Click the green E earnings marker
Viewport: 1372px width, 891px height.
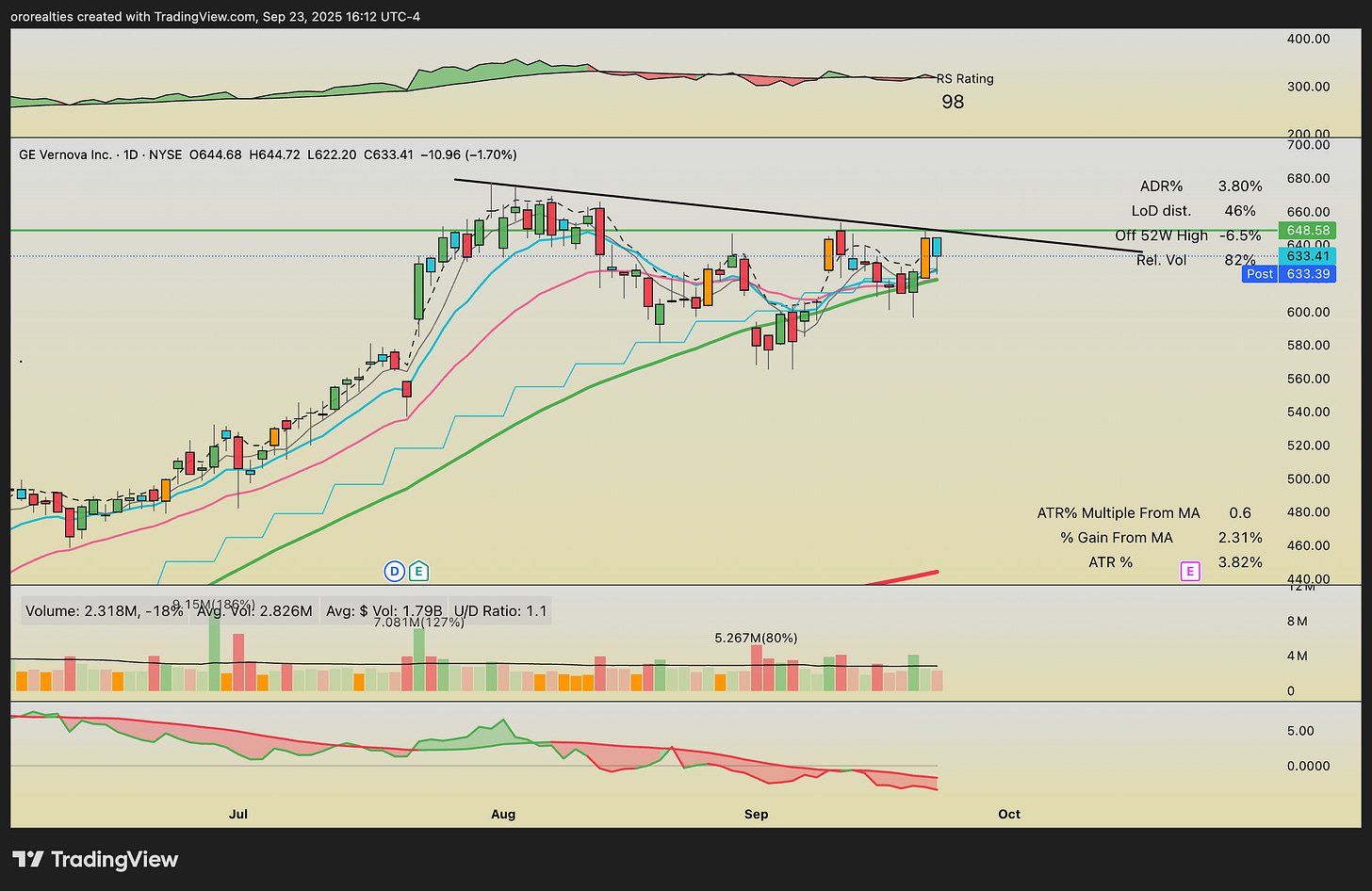click(x=418, y=571)
